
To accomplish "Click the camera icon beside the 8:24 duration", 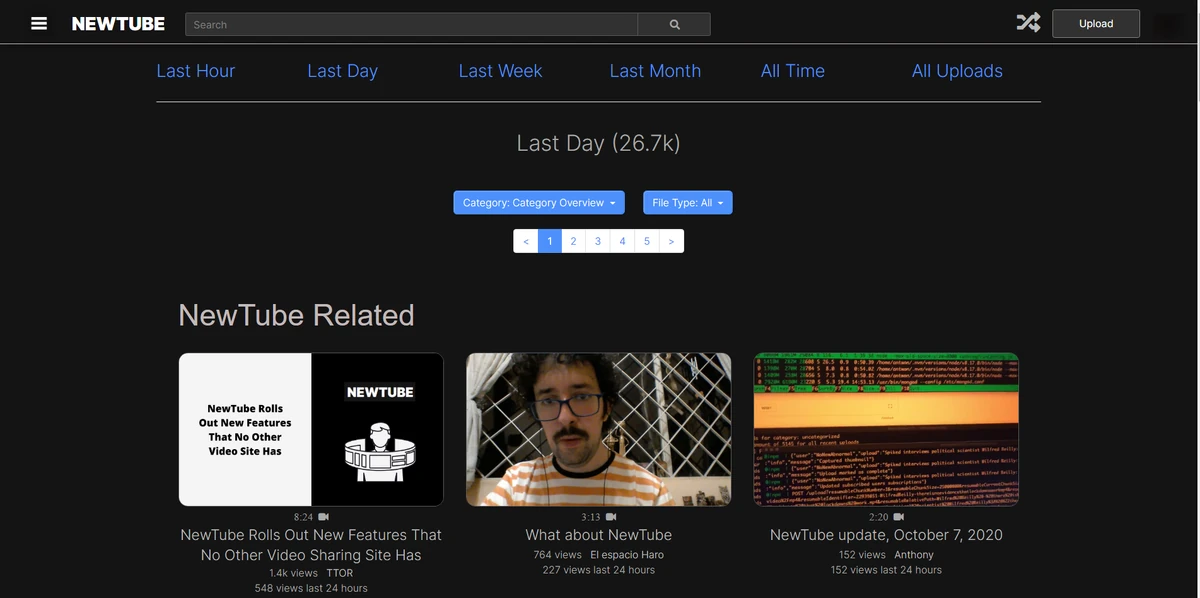I will coord(322,517).
